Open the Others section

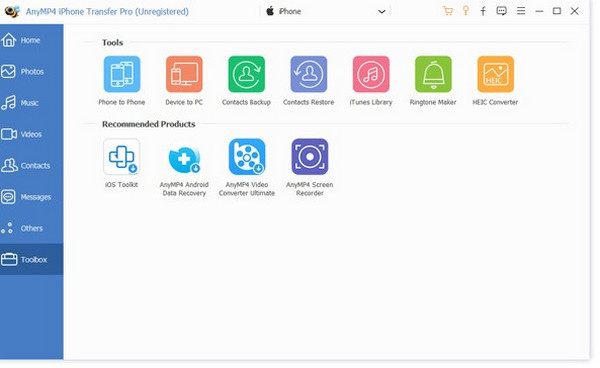(31, 228)
